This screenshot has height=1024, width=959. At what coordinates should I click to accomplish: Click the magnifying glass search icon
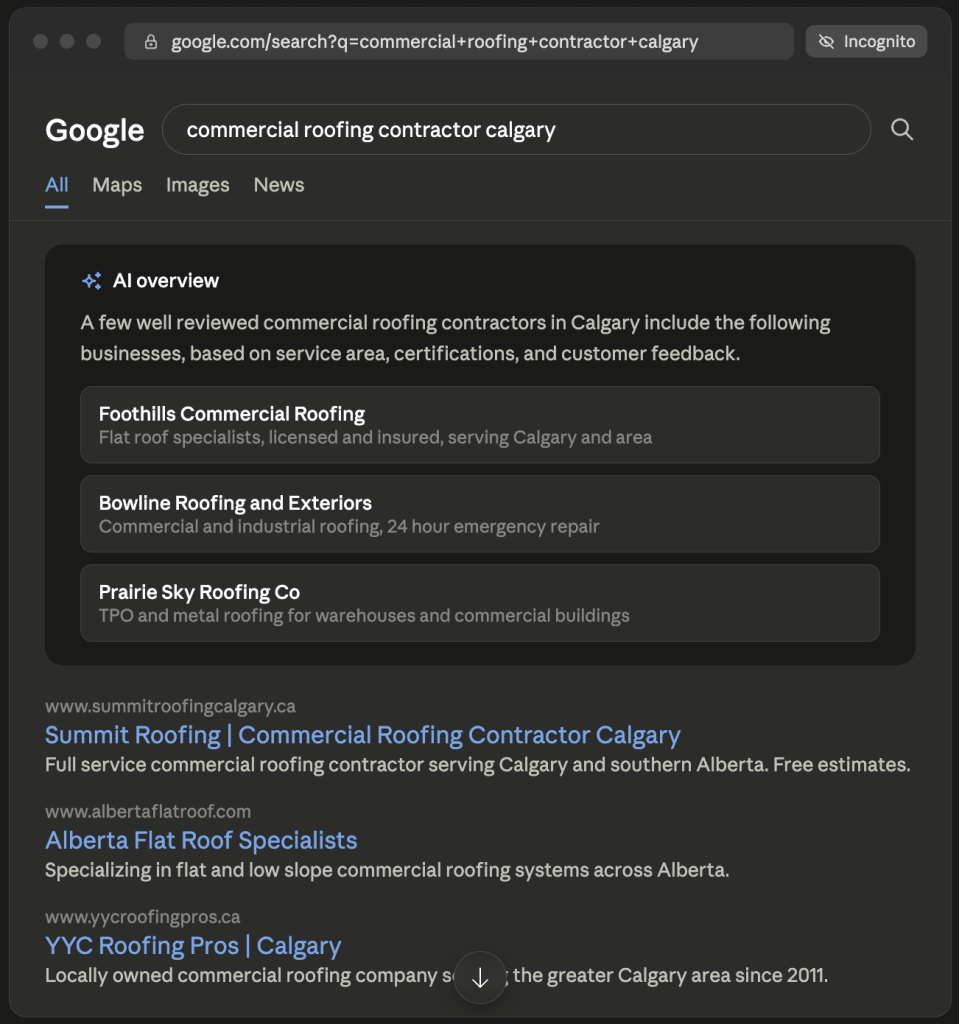tap(902, 129)
